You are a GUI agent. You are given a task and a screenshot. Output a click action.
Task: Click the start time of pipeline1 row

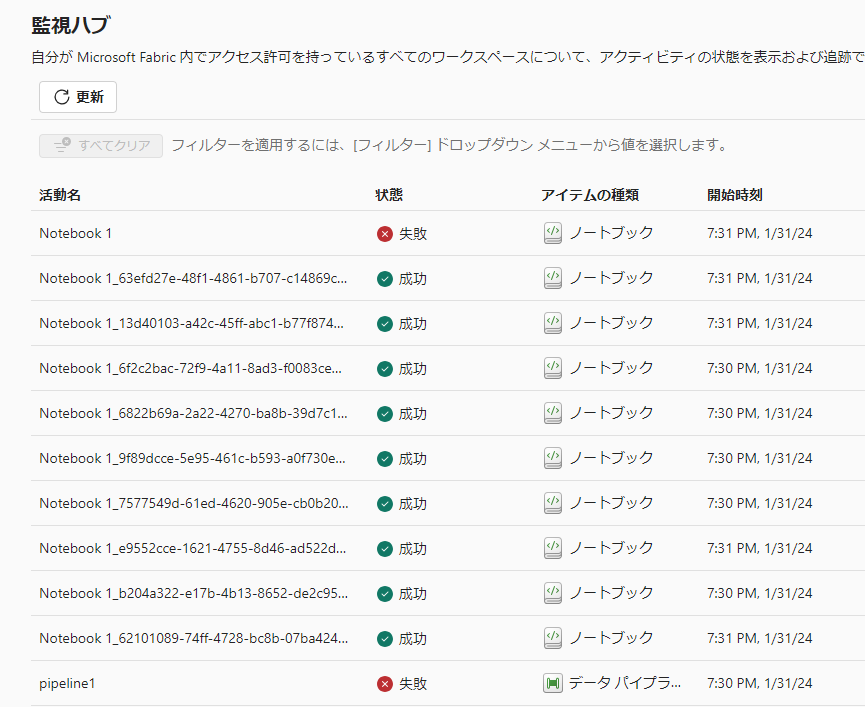[x=760, y=683]
